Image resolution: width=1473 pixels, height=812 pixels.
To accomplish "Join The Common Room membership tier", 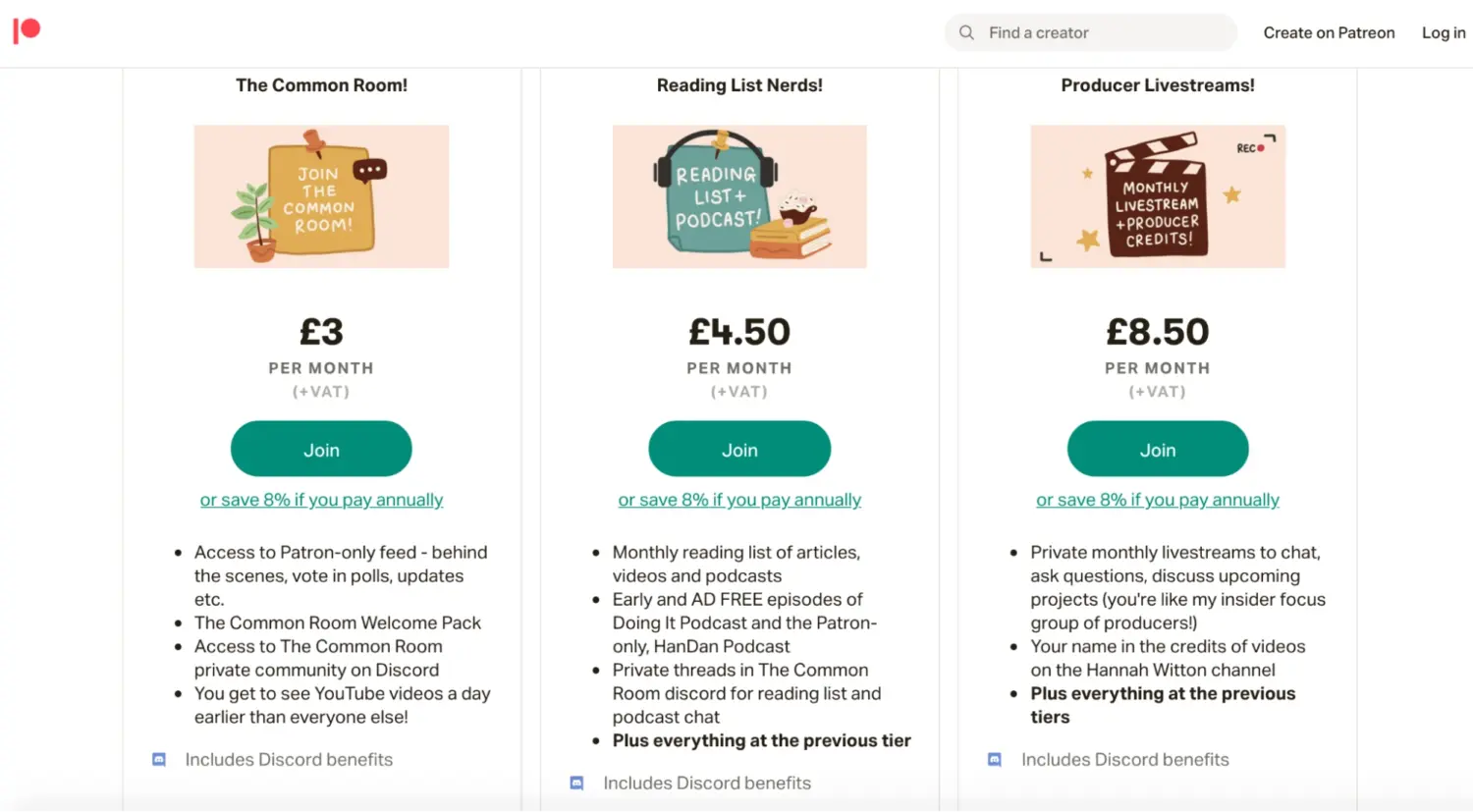I will point(321,449).
